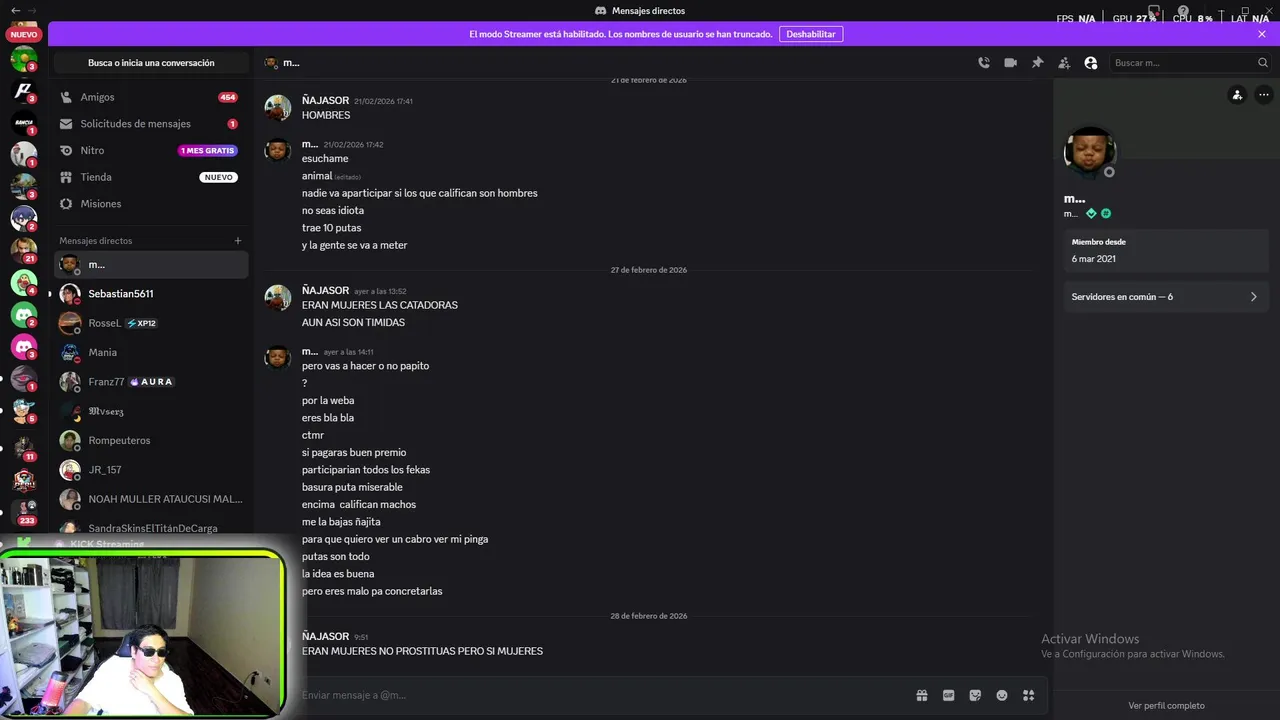The width and height of the screenshot is (1280, 720).
Task: Click the message input field
Action: tap(600, 695)
